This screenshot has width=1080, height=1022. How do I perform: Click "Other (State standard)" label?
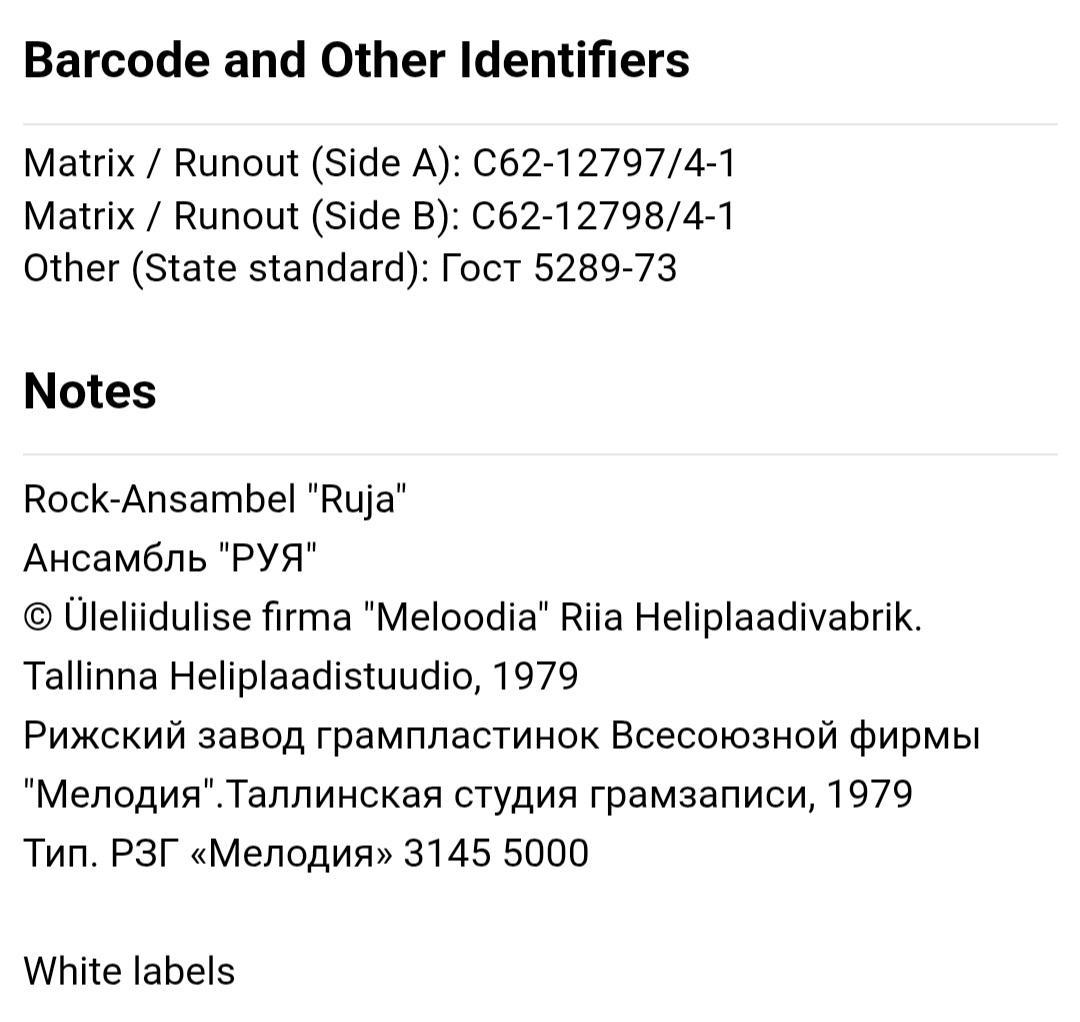point(227,268)
